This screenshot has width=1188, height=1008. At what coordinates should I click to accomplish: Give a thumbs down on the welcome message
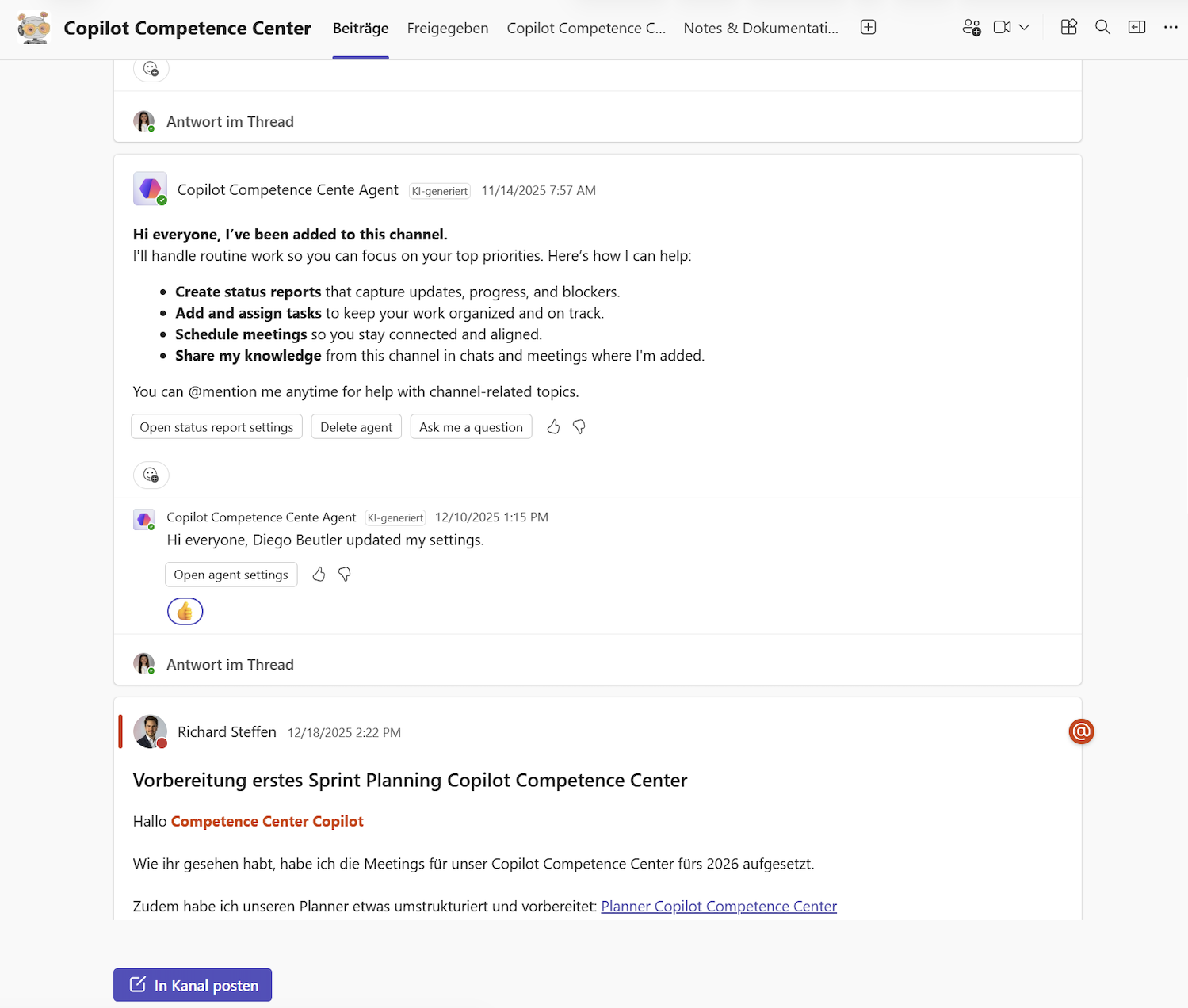coord(579,426)
